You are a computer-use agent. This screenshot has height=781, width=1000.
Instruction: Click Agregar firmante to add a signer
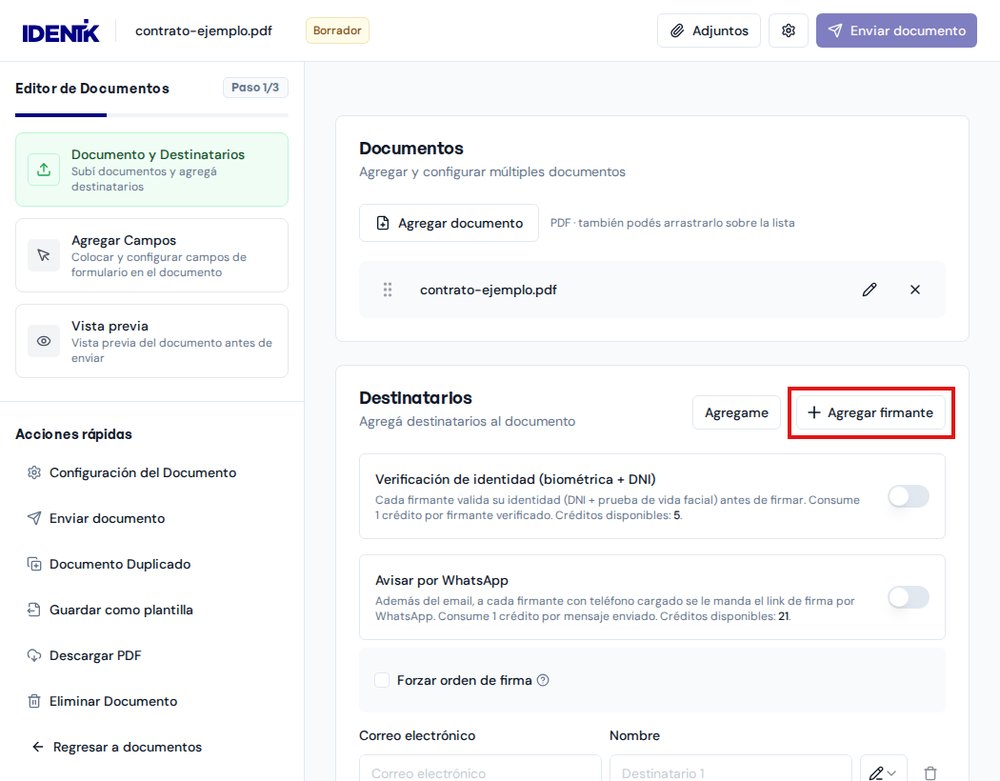click(x=871, y=412)
